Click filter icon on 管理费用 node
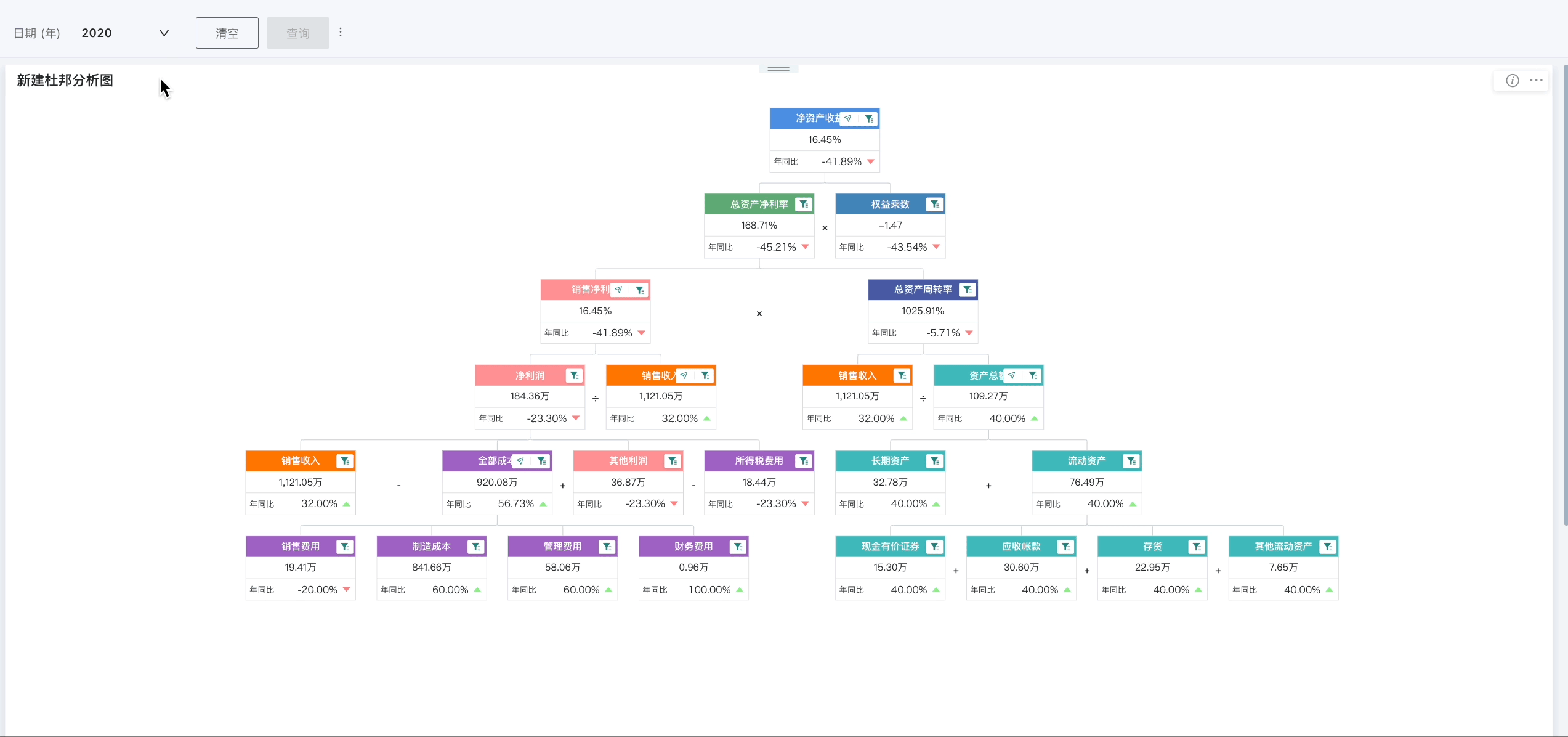 (607, 547)
